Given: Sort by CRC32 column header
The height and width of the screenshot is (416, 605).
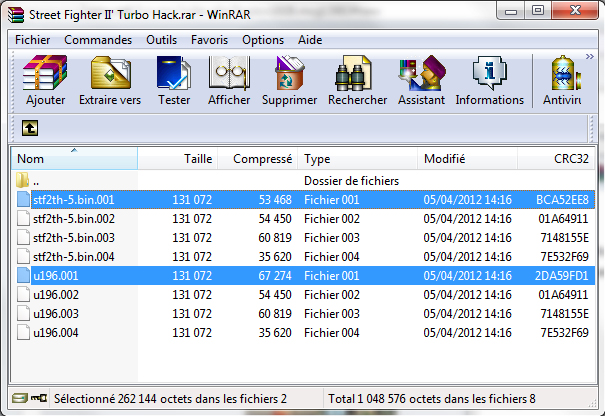Looking at the screenshot, I should pyautogui.click(x=573, y=159).
